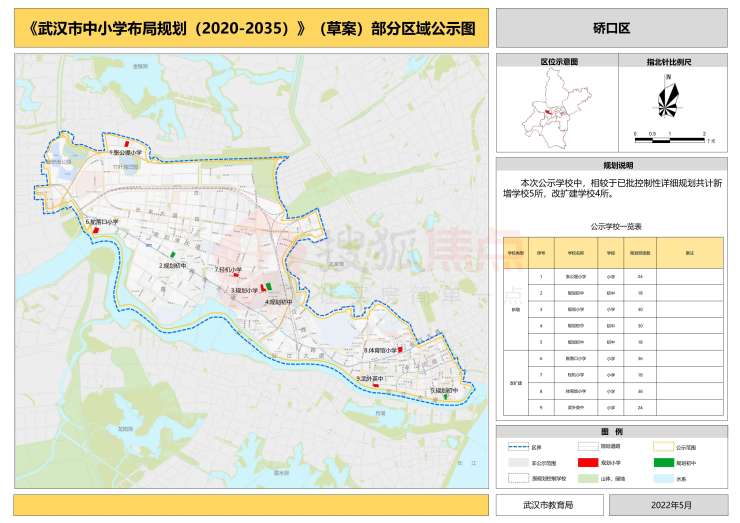Image resolution: width=740 pixels, height=523 pixels.
Task: Click red marker next to 8.体育馆小学
Action: 400,350
